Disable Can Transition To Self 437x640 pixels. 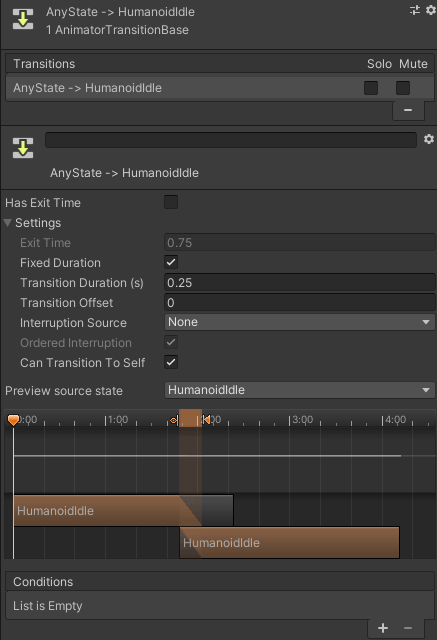171,362
